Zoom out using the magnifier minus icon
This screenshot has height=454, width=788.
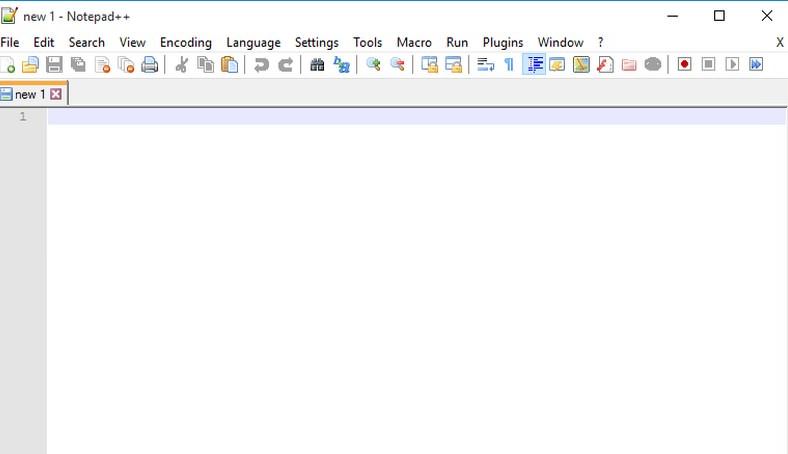pos(398,64)
